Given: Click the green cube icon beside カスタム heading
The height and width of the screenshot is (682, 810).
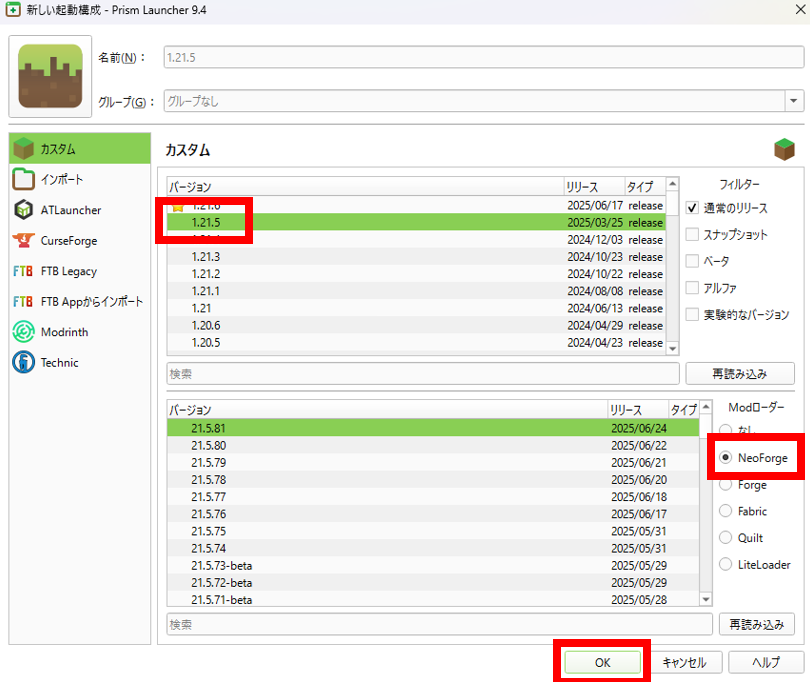Looking at the screenshot, I should pyautogui.click(x=784, y=149).
